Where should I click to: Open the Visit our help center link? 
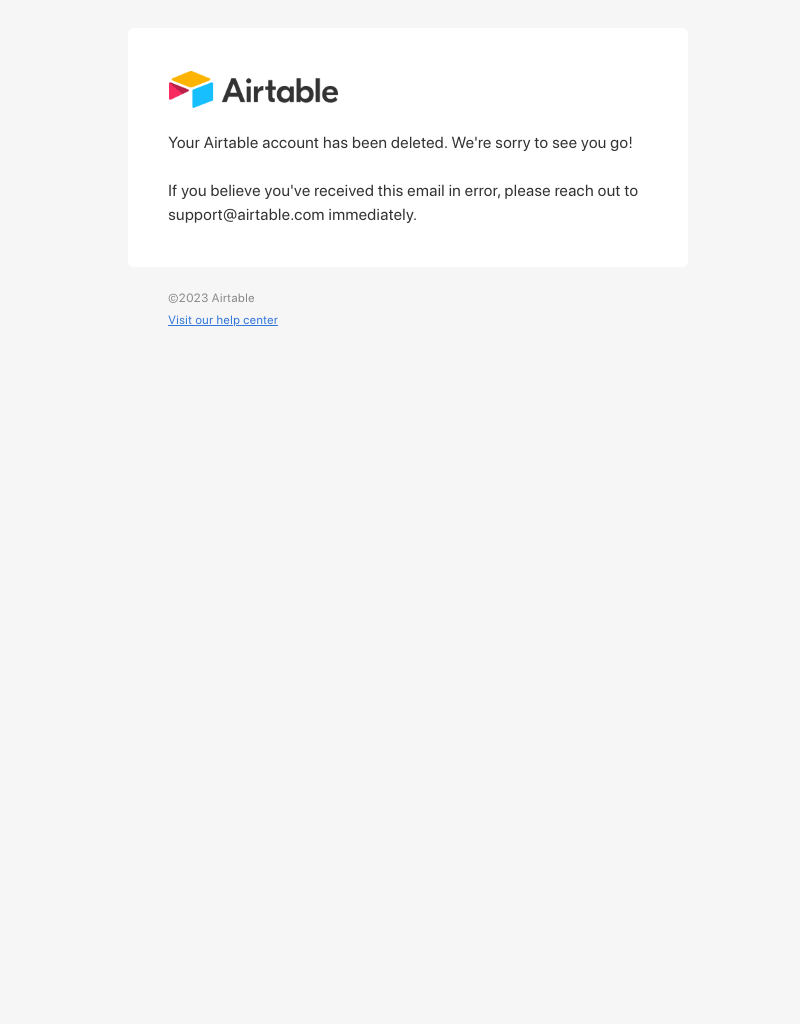[223, 320]
